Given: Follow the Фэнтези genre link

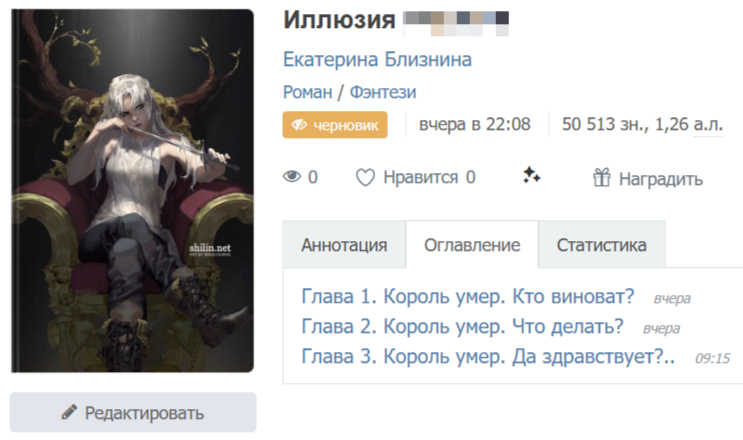Looking at the screenshot, I should click(x=383, y=92).
